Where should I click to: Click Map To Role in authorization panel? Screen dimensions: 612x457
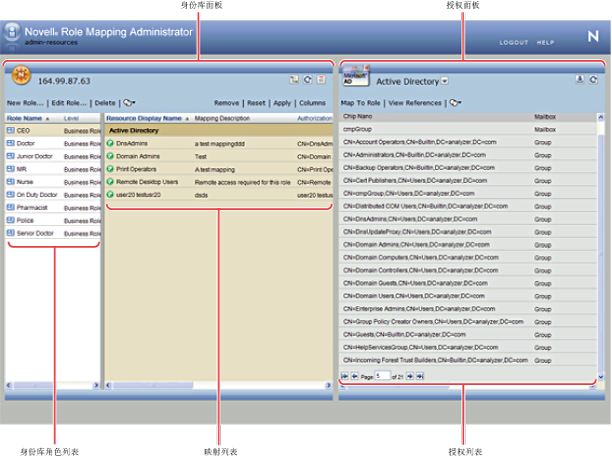pos(360,103)
